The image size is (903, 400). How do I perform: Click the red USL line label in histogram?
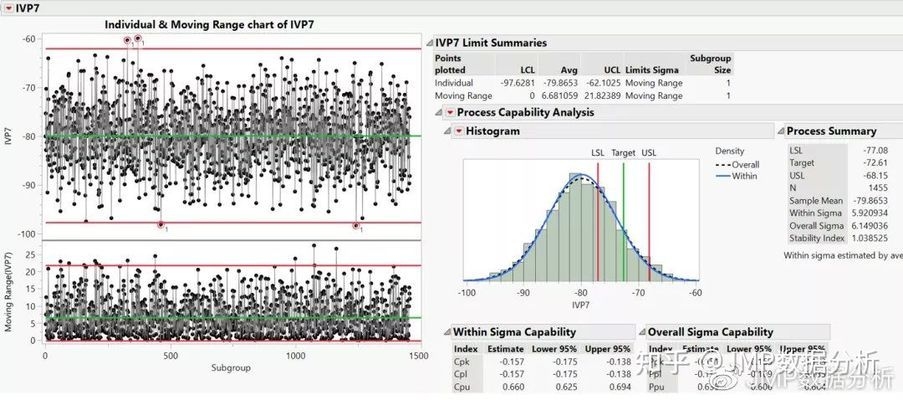coord(649,152)
